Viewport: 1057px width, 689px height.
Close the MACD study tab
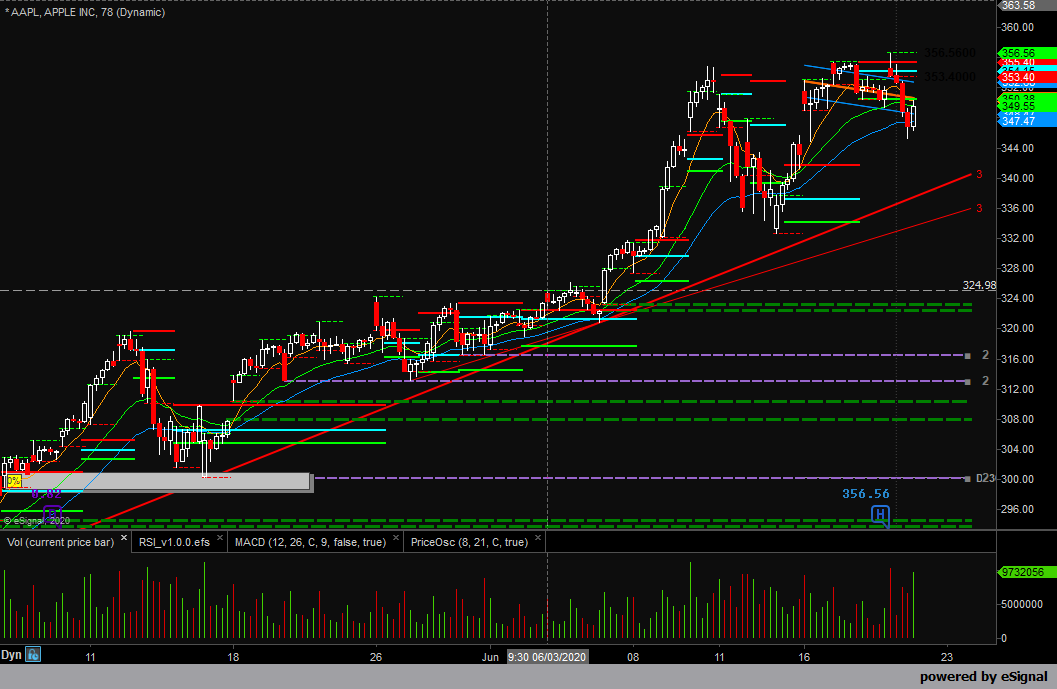[396, 538]
